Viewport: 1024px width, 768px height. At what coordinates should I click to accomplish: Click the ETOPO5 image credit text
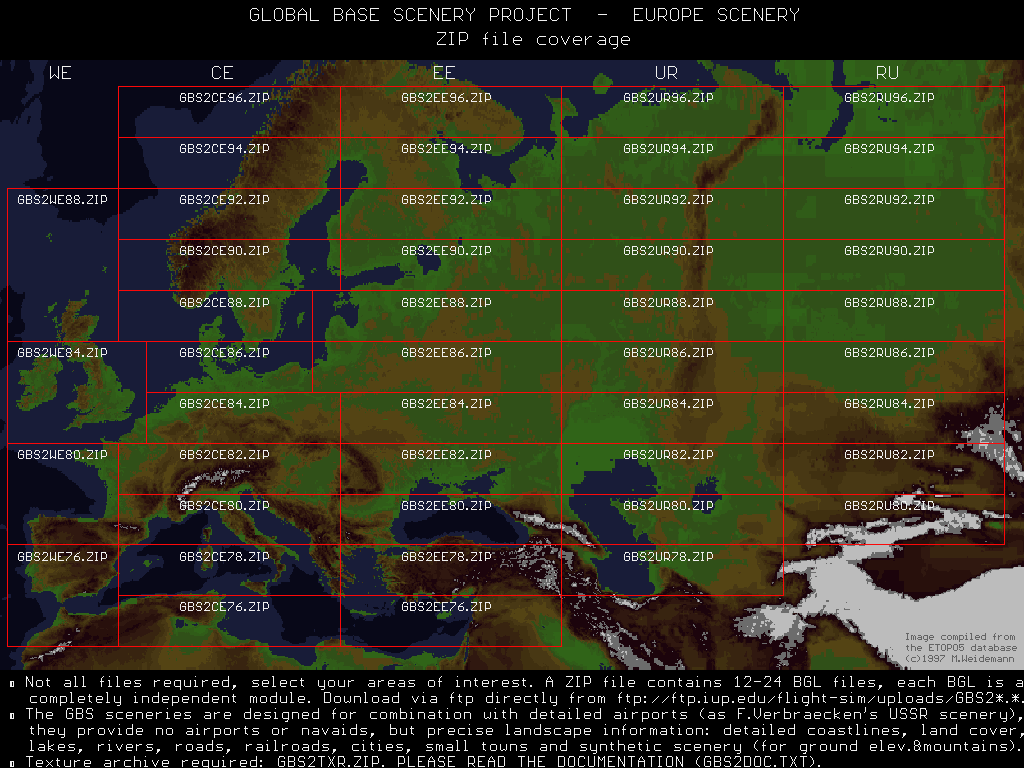point(960,647)
